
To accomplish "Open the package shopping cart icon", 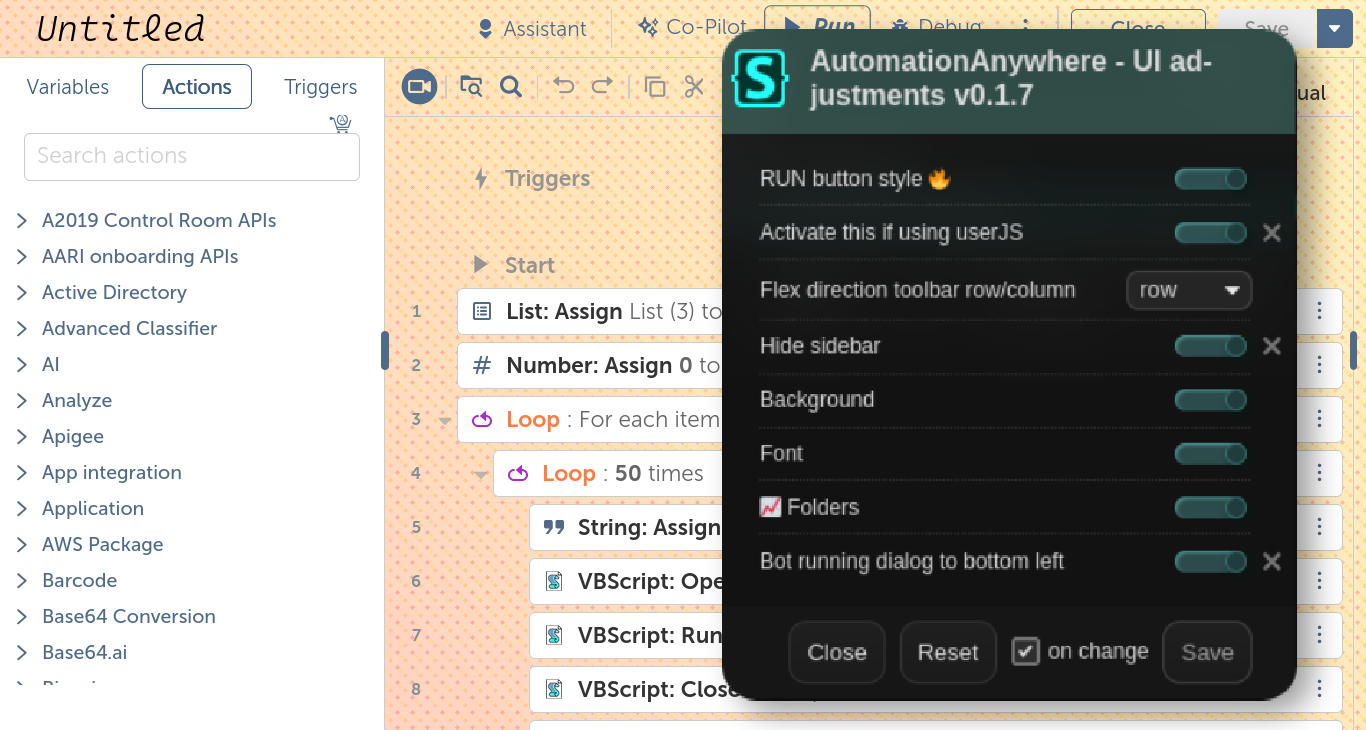I will tap(341, 124).
